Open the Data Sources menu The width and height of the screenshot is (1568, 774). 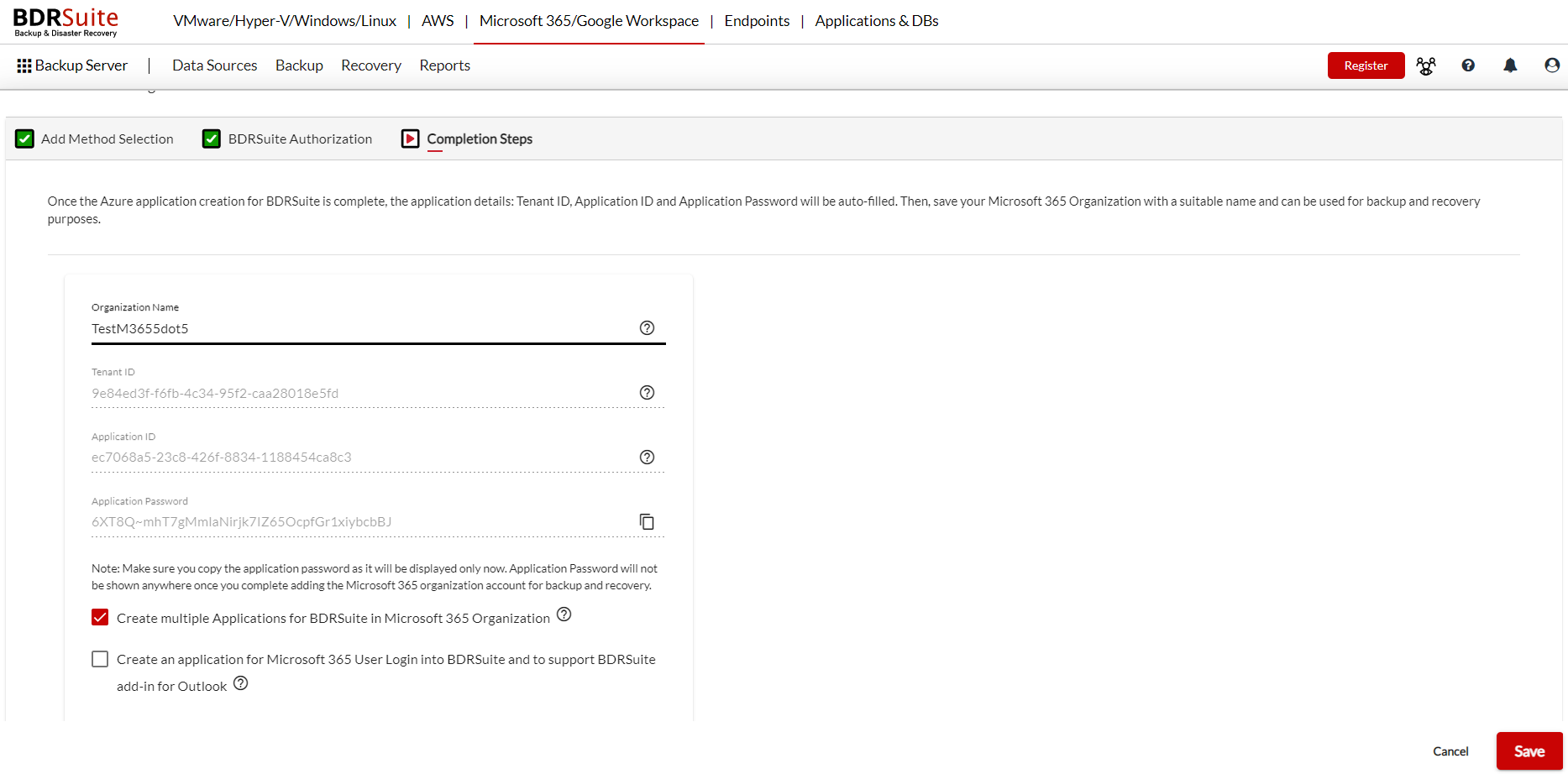[215, 65]
